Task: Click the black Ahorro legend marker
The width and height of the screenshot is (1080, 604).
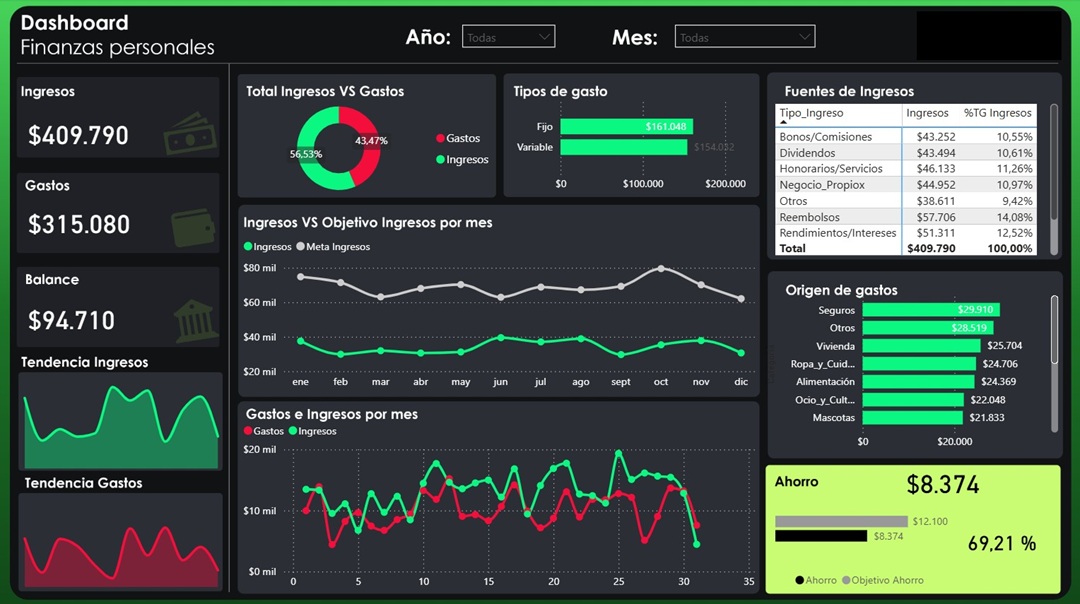Action: tap(800, 580)
